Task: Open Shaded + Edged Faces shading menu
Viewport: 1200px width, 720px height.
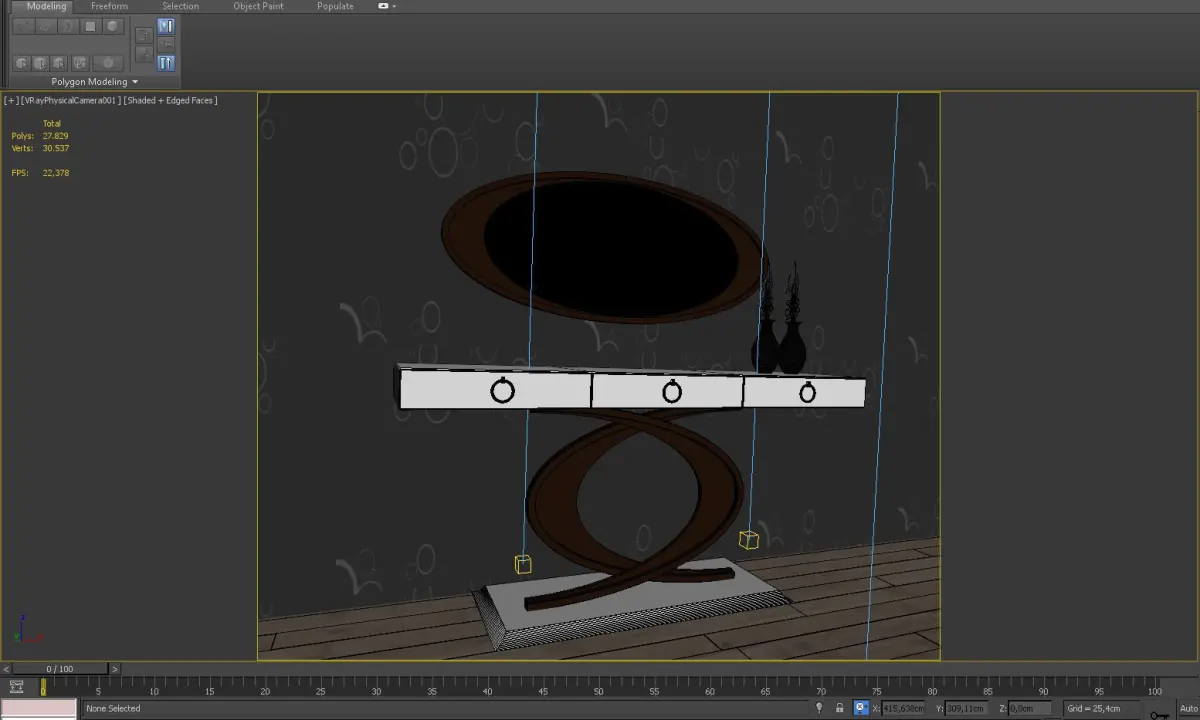Action: (171, 100)
